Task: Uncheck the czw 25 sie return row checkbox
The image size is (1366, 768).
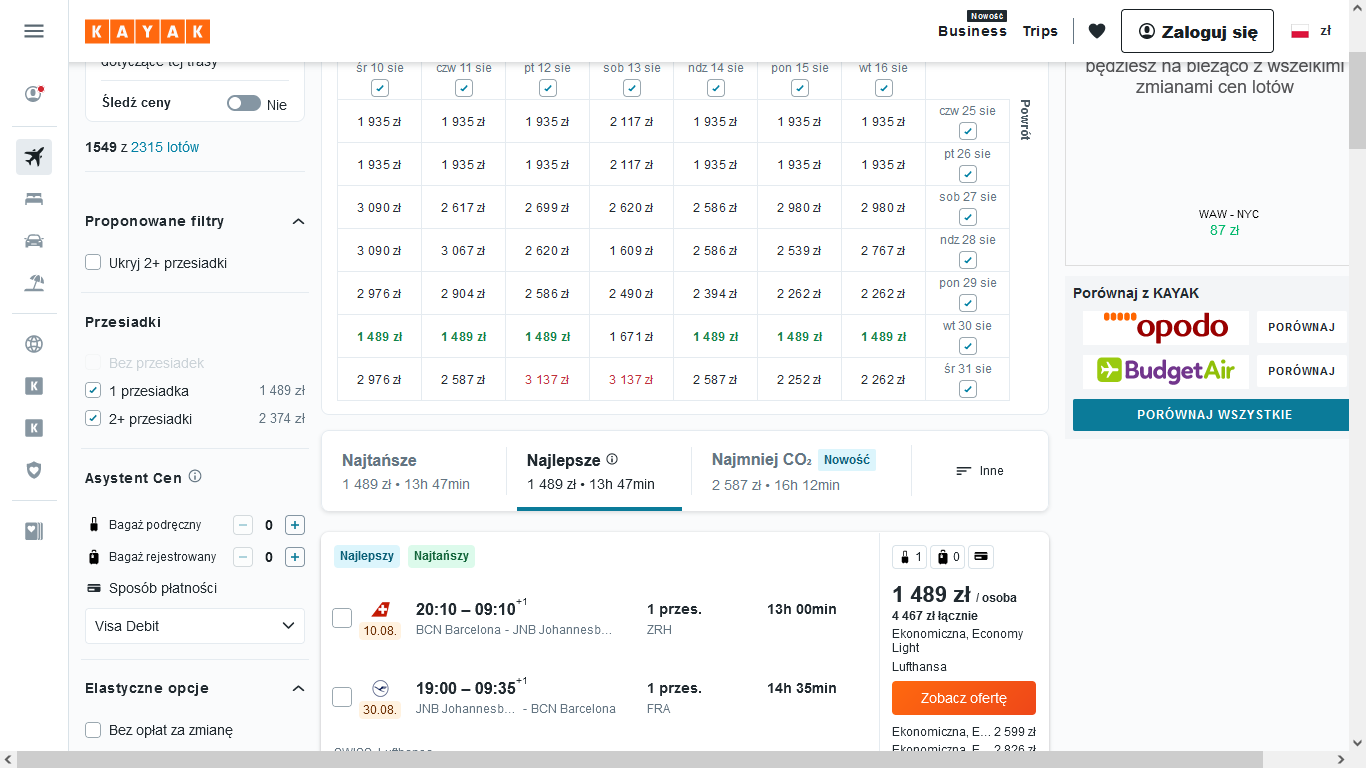Action: (968, 131)
